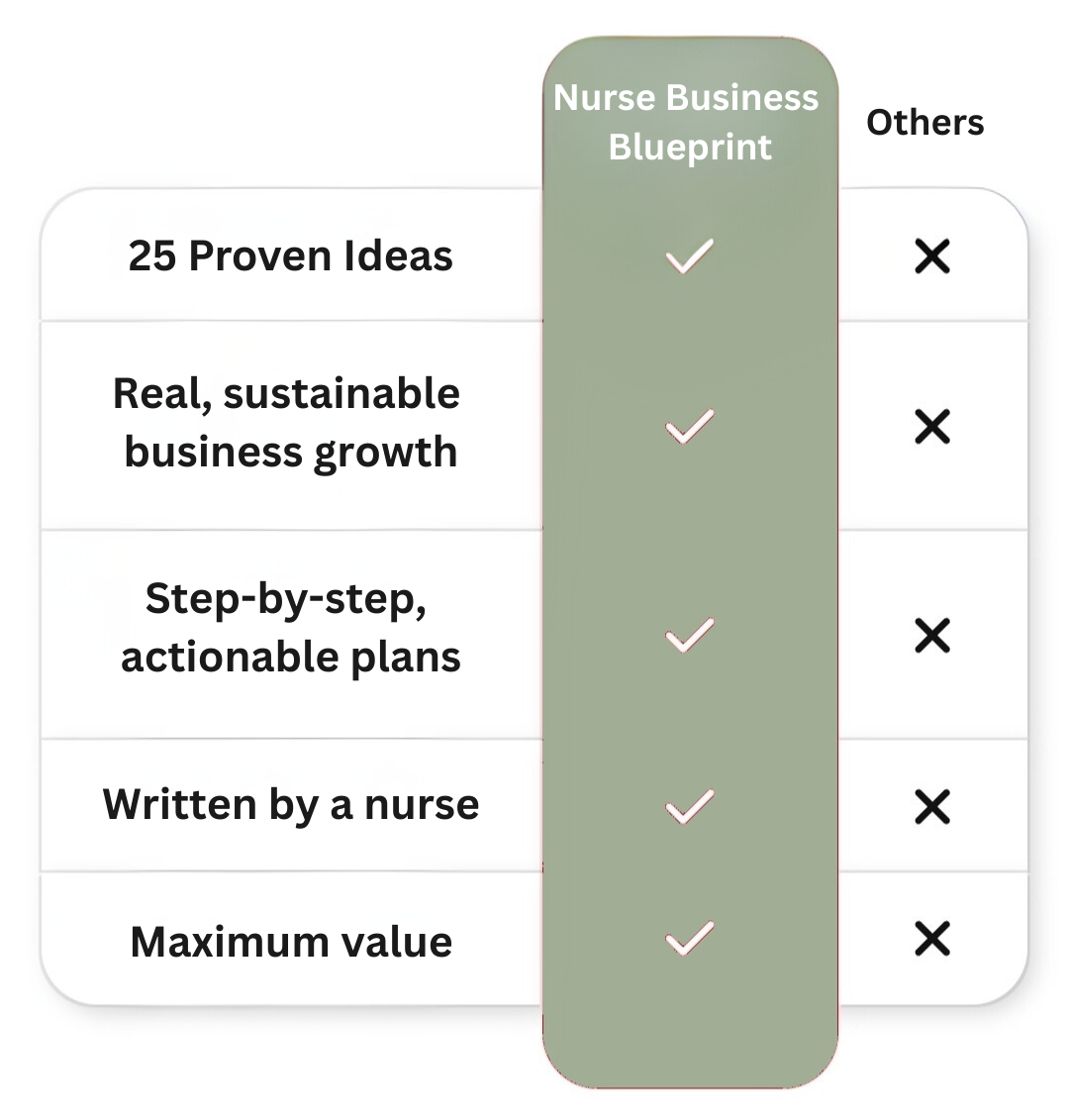
Task: Click checkmark for Step-by-step, actionable plans
Action: point(689,635)
